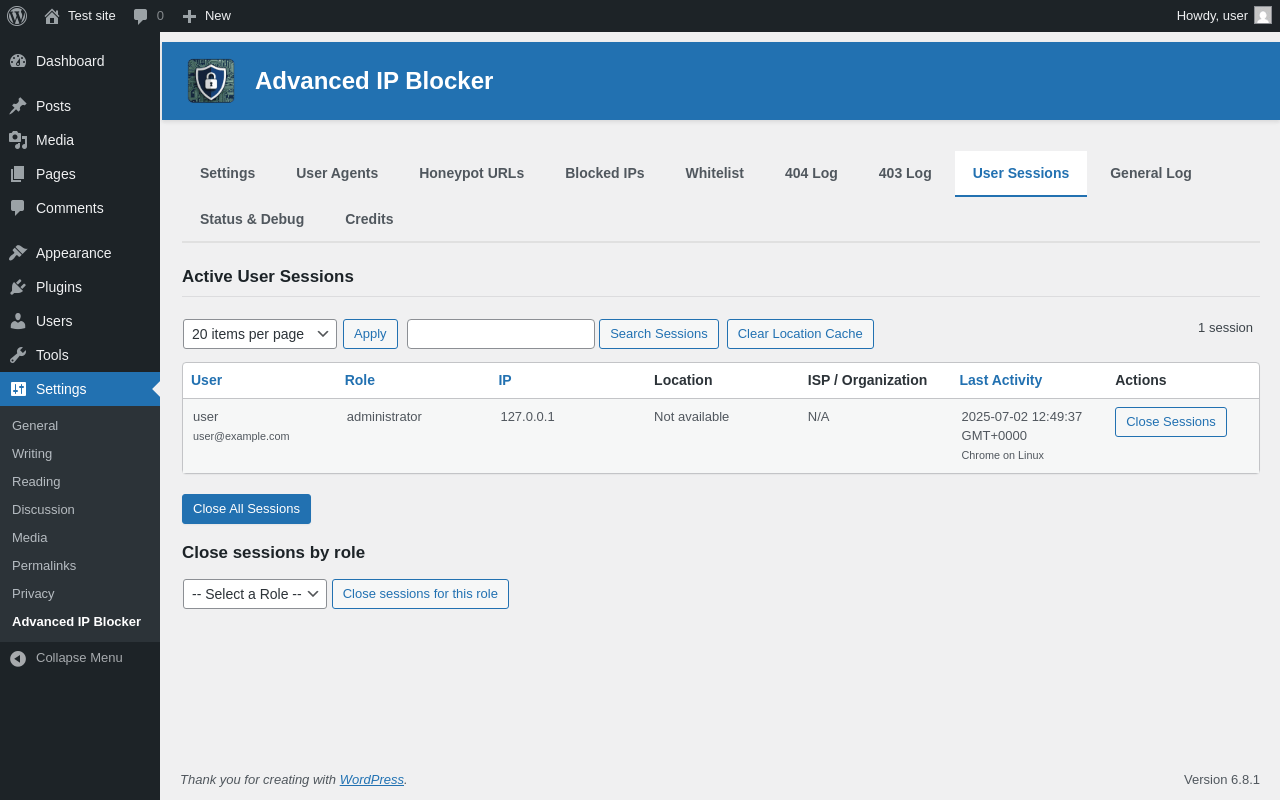Open Writing settings submenu
Image resolution: width=1280 pixels, height=800 pixels.
click(32, 453)
